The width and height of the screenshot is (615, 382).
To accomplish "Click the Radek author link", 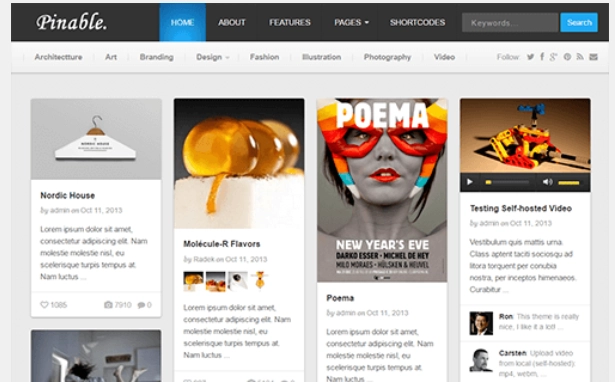I will coord(204,259).
